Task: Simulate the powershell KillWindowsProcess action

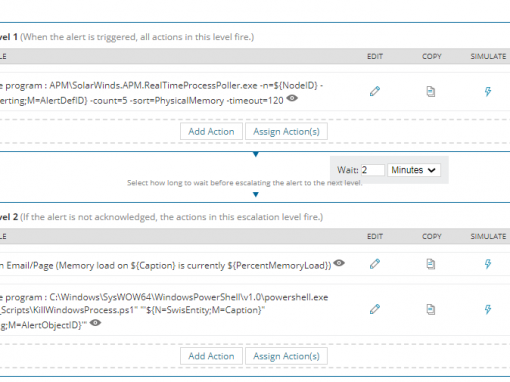Action: point(488,309)
